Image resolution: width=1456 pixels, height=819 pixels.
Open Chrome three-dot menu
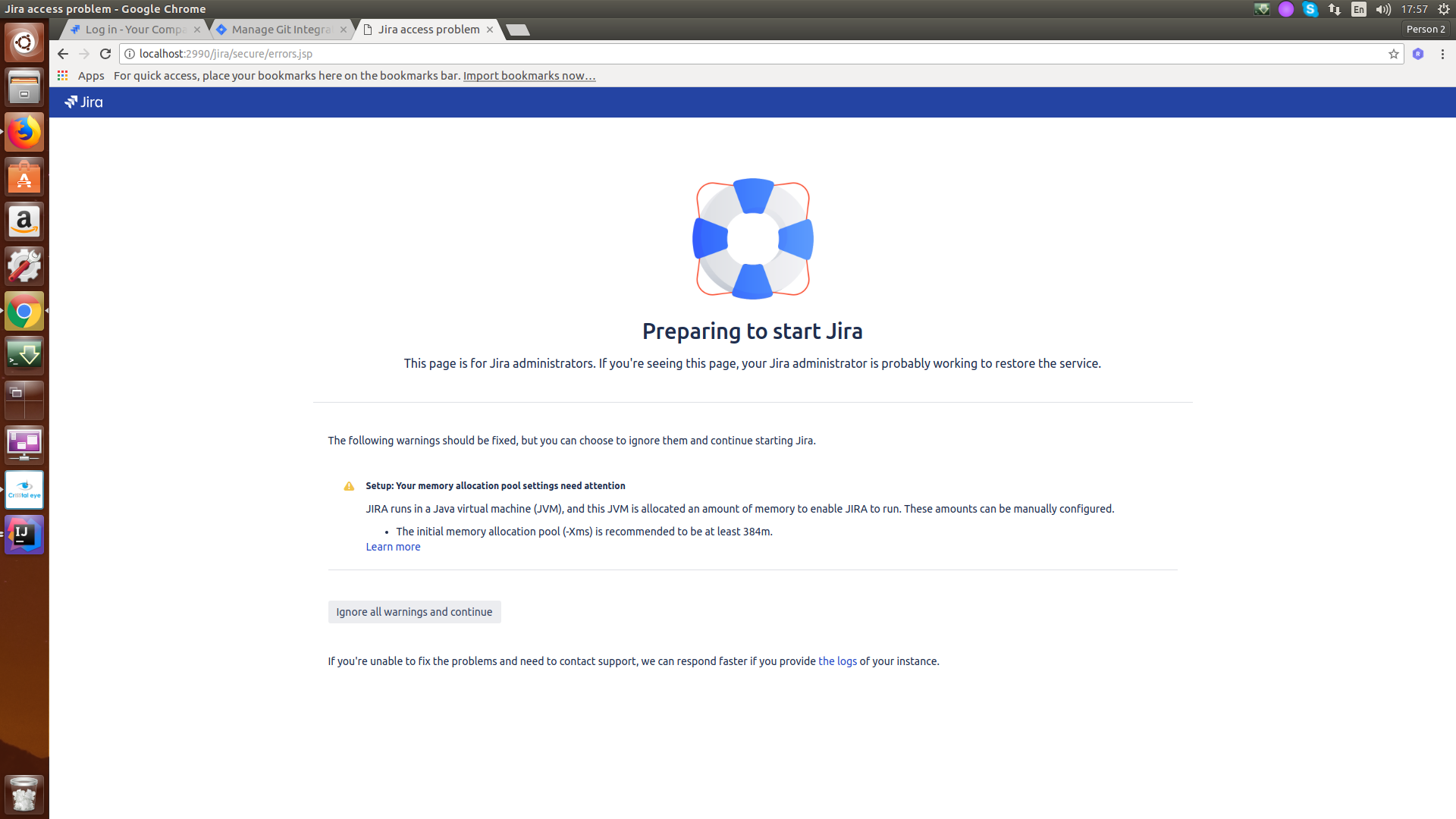(1442, 54)
